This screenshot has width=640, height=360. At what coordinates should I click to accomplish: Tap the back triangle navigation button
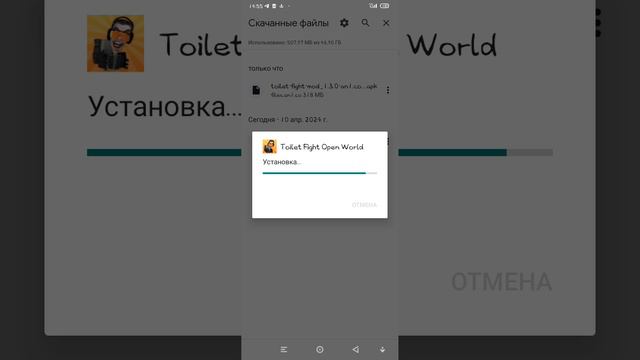356,350
